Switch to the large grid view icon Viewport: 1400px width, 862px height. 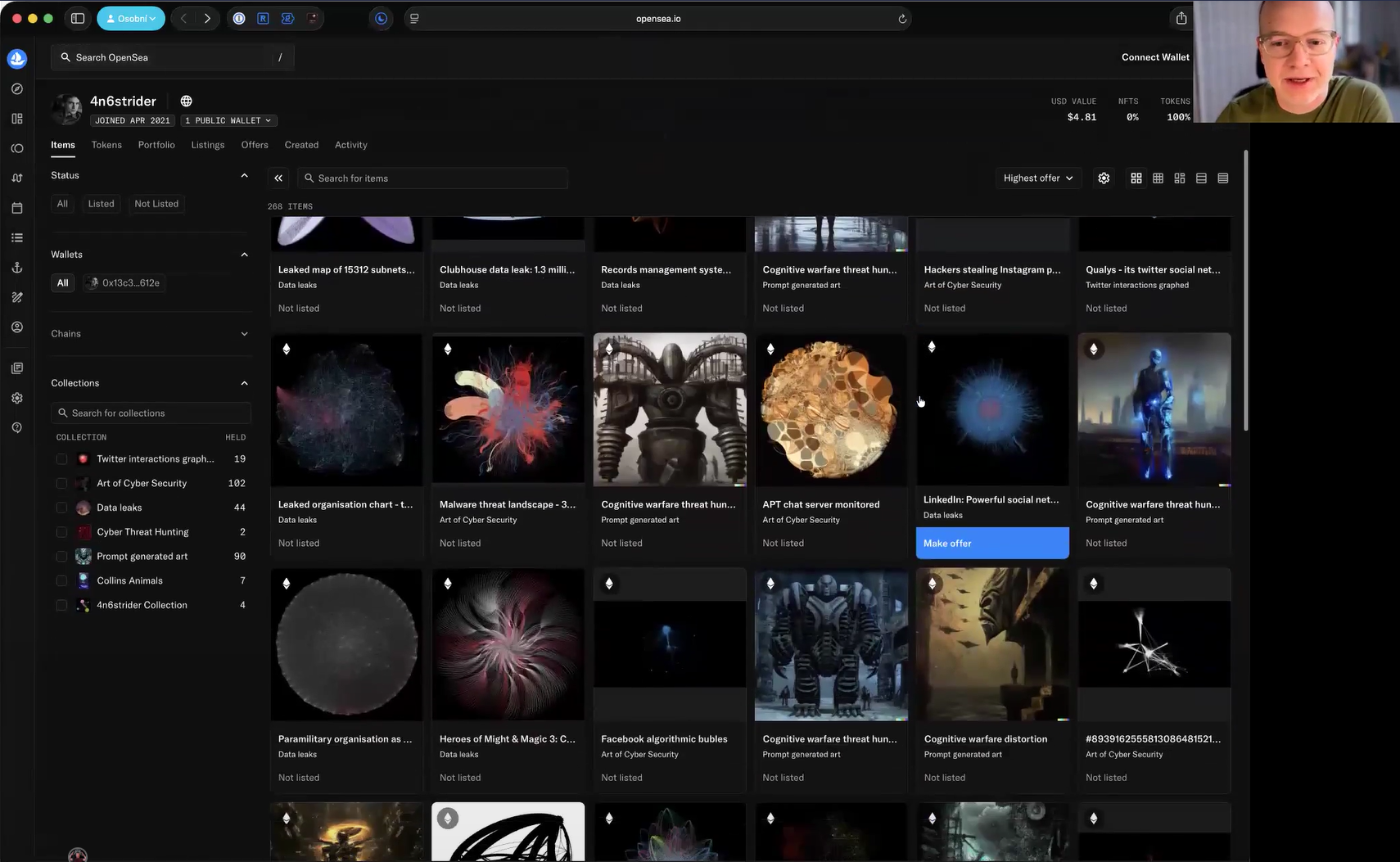(x=1136, y=178)
